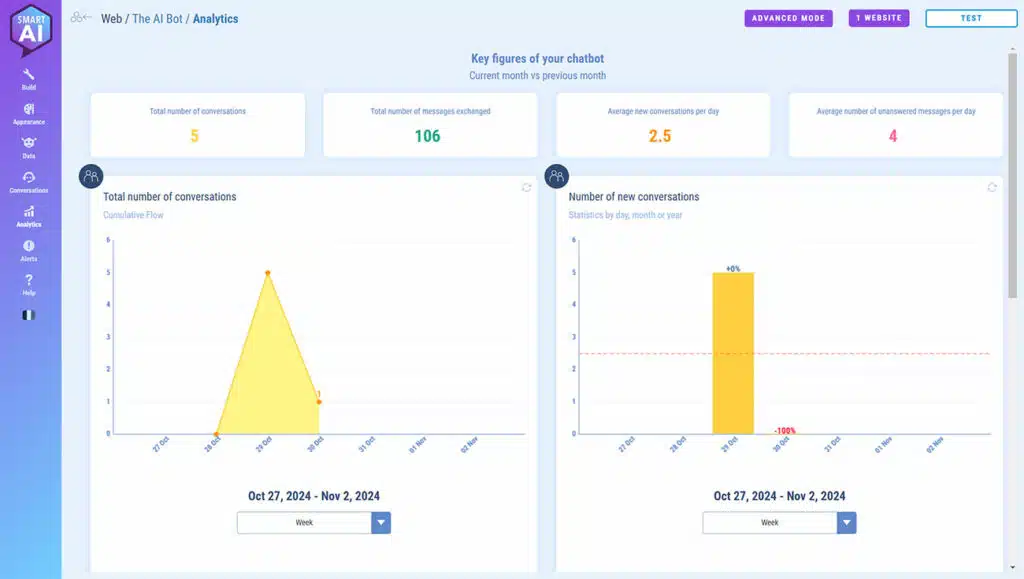Open Help from the sidebar
This screenshot has width=1024, height=579.
coord(29,284)
